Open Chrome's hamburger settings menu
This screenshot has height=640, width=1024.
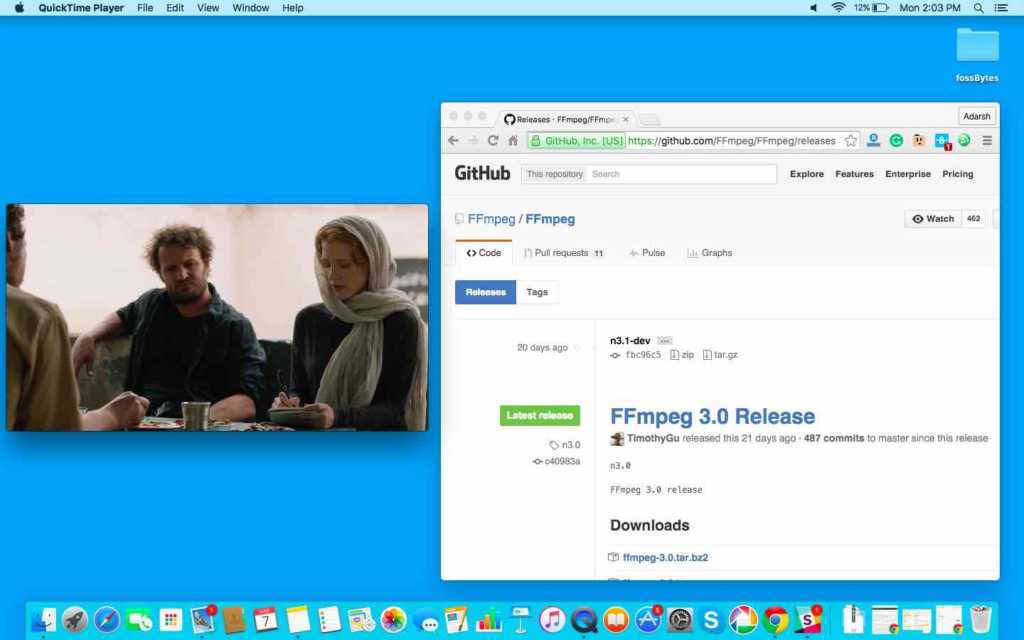coord(987,140)
